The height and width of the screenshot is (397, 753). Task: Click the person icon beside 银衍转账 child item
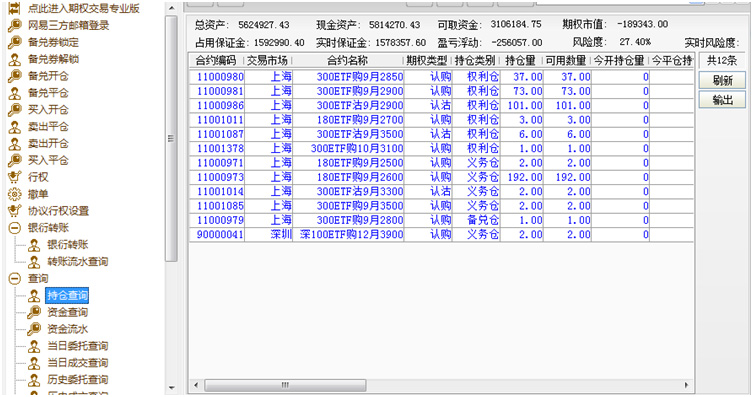point(34,245)
